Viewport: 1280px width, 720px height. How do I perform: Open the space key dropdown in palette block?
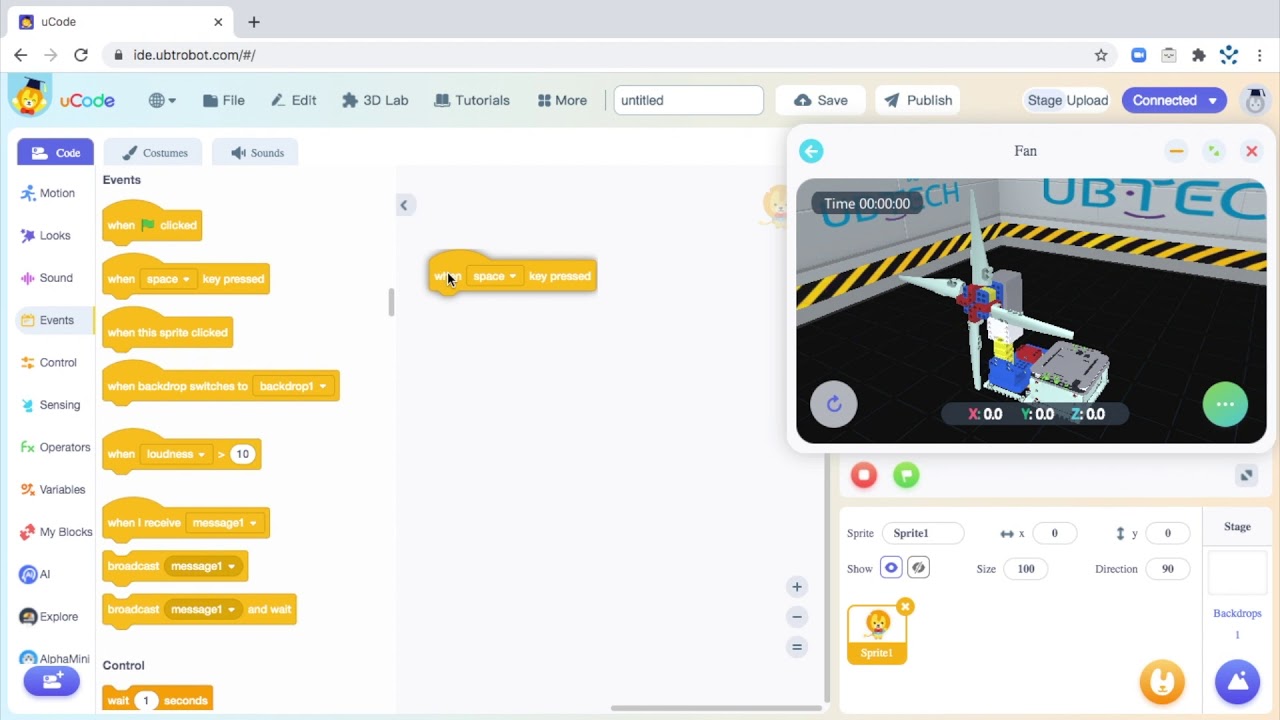[168, 279]
